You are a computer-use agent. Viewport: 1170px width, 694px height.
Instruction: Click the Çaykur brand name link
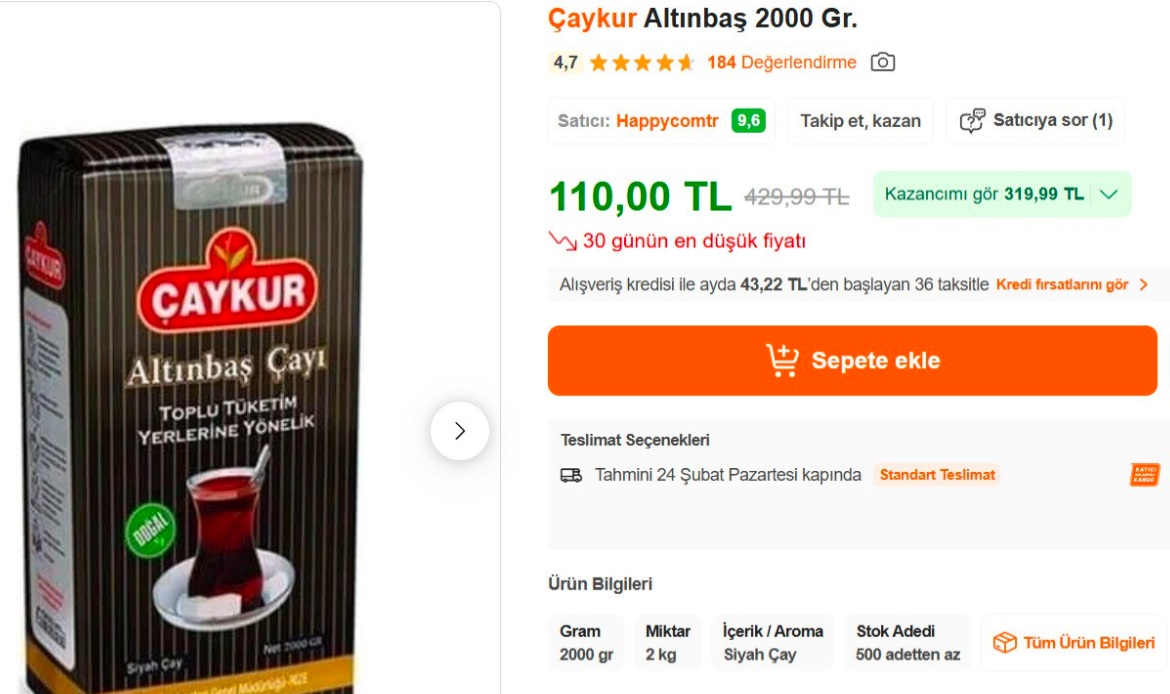coord(592,18)
